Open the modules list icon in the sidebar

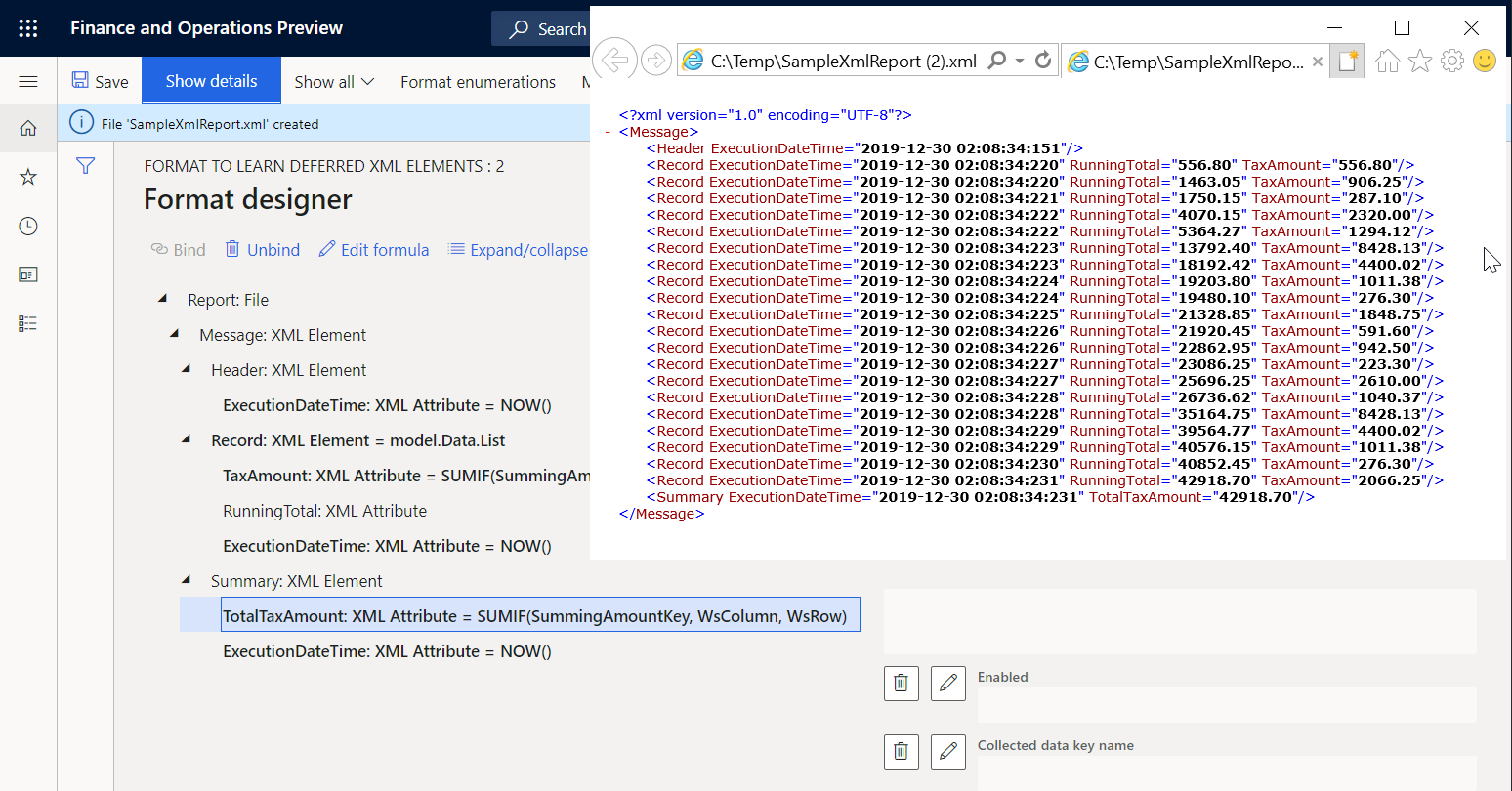(27, 323)
